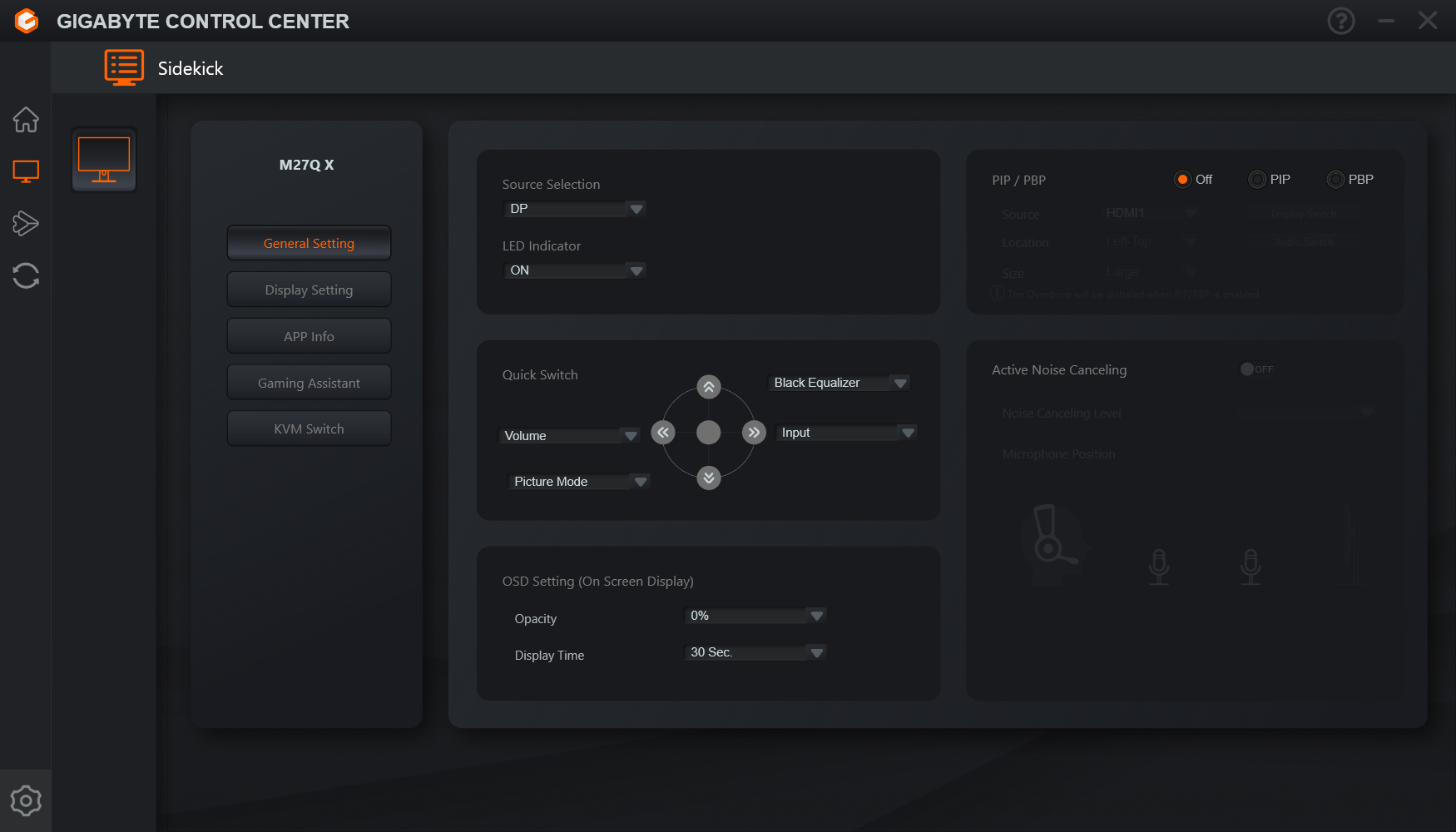This screenshot has height=832, width=1456.
Task: Select the General Setting tab
Action: [x=309, y=243]
